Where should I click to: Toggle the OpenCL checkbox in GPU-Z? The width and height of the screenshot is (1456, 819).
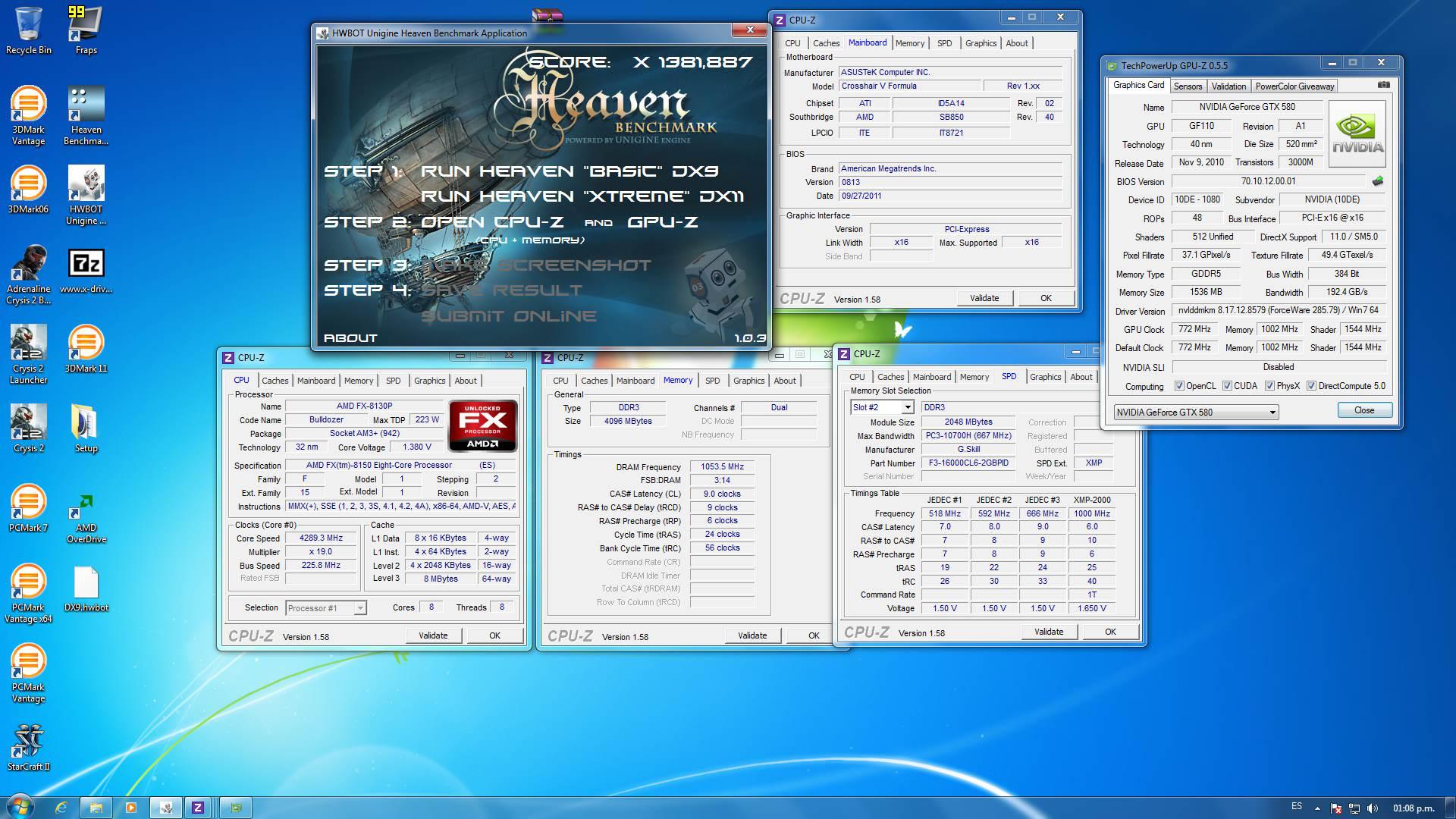[1179, 386]
